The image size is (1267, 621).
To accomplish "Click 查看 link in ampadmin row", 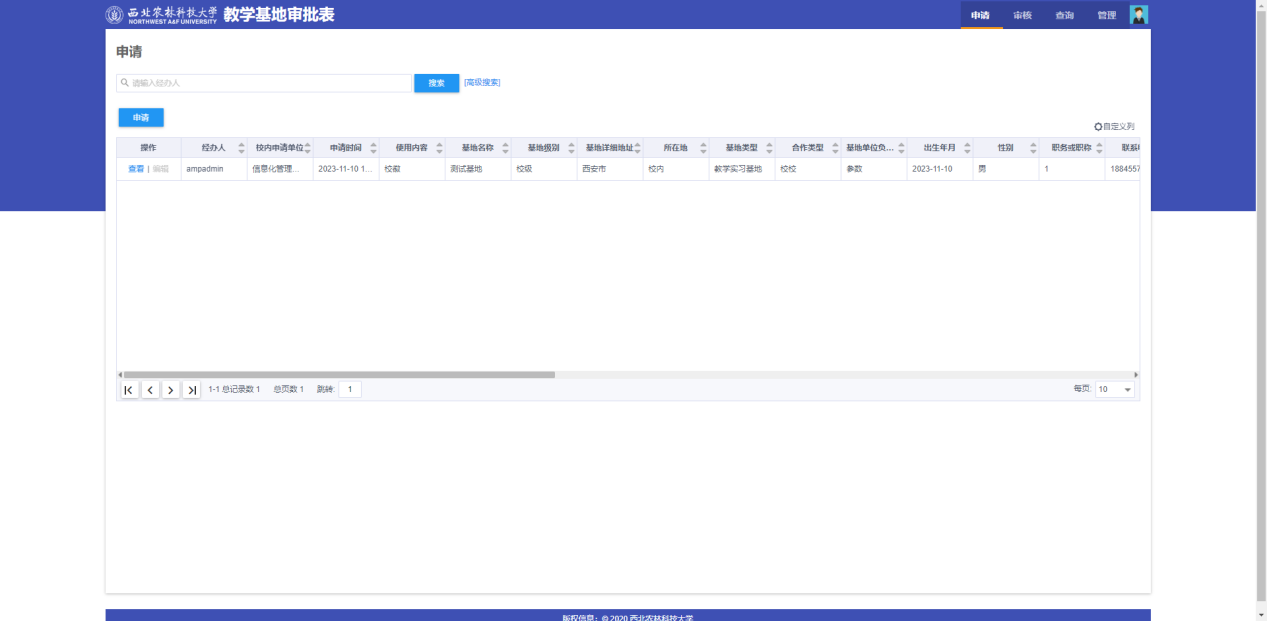I will (136, 169).
